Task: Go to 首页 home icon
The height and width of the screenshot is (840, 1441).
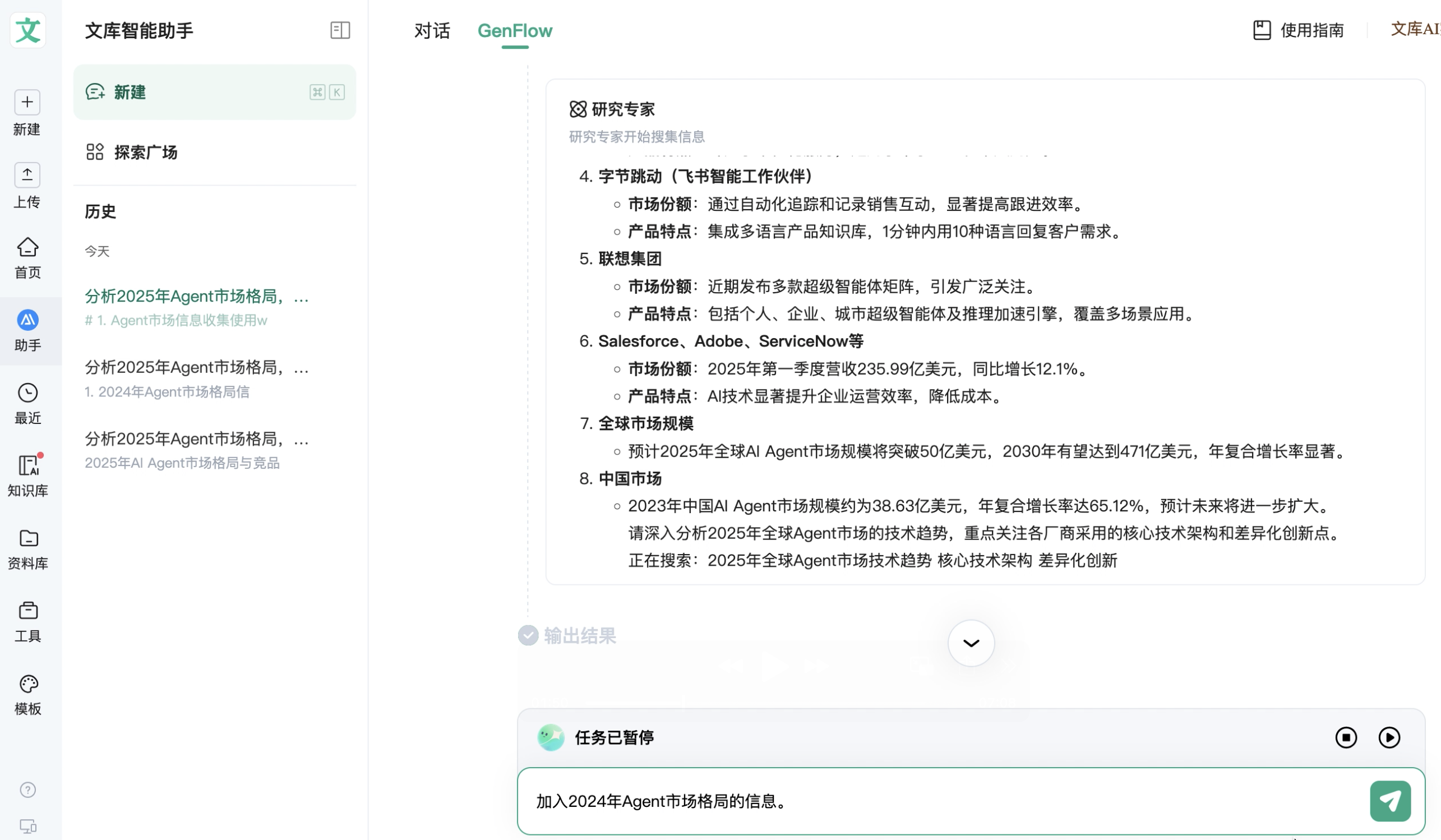Action: (x=27, y=248)
